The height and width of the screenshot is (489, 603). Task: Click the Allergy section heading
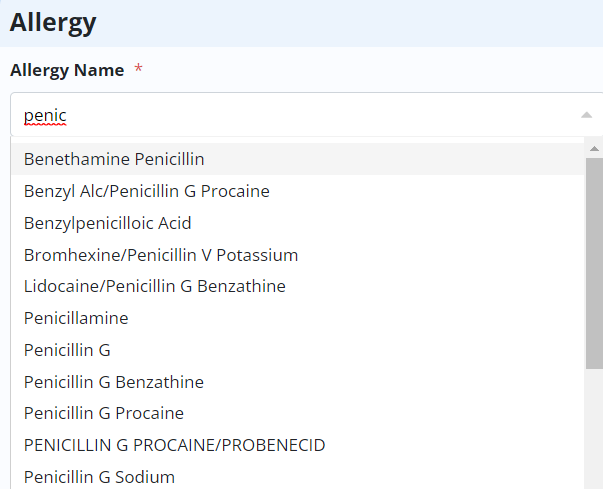pos(53,22)
